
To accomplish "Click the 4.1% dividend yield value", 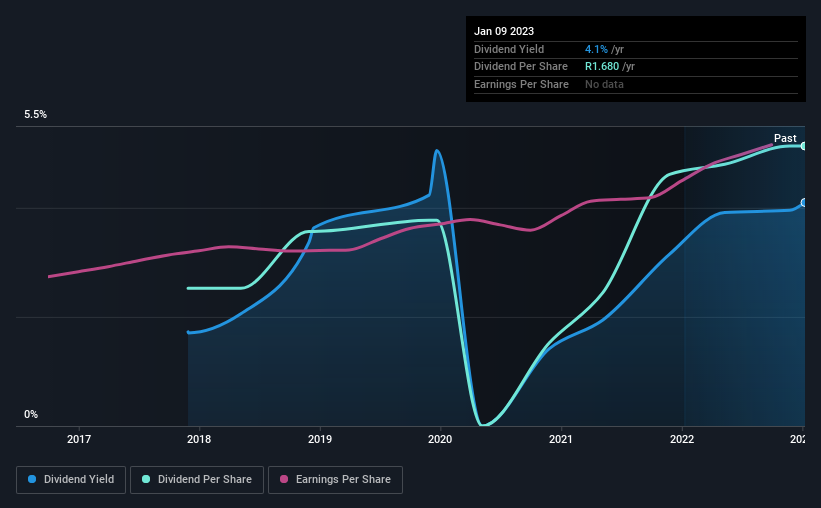I will [x=596, y=49].
